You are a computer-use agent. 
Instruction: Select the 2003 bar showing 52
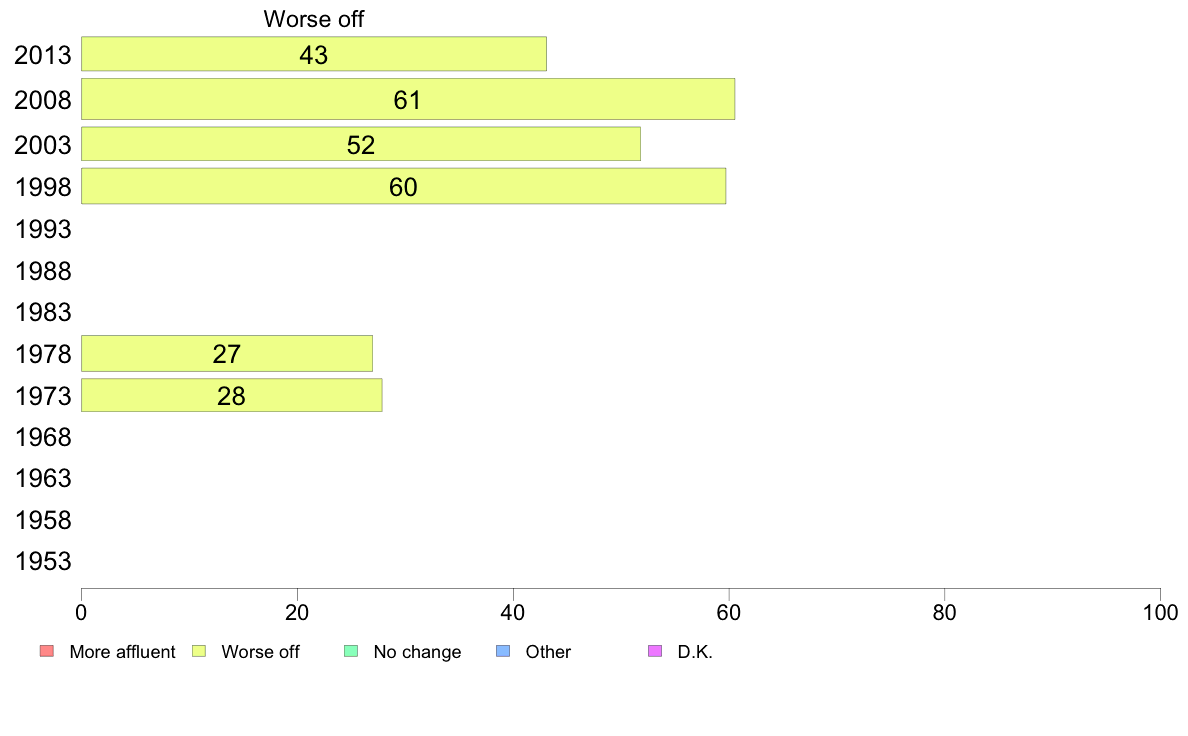click(361, 144)
